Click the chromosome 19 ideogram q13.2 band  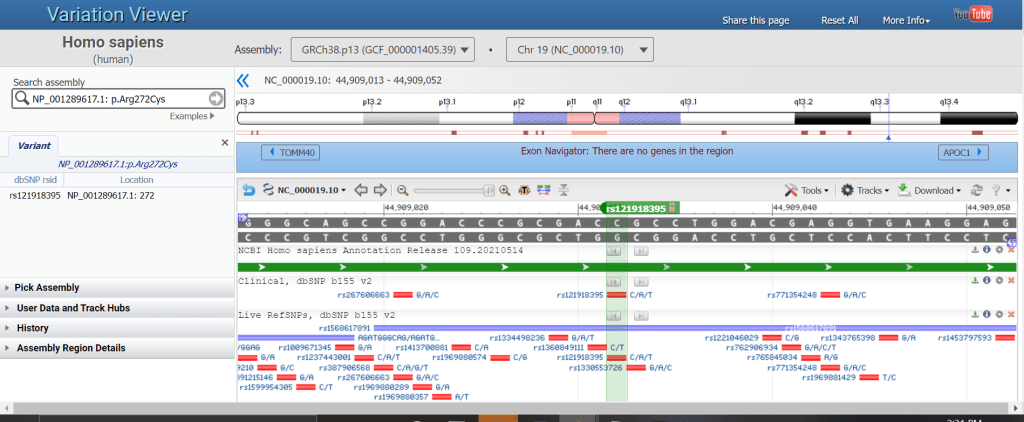[x=832, y=118]
